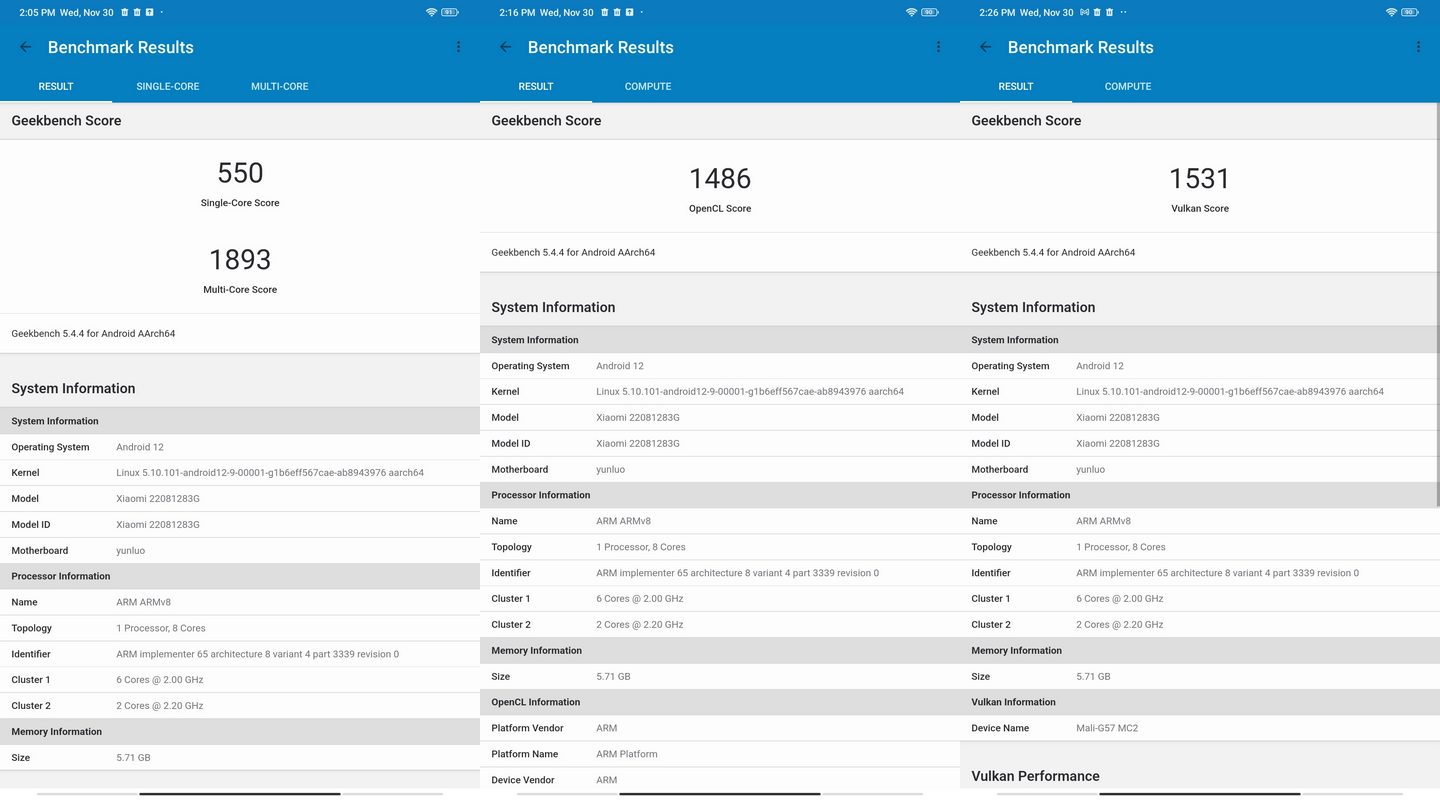Click the "Vulkan Performance" heading
Screen dimensions: 1440x800
click(1035, 776)
